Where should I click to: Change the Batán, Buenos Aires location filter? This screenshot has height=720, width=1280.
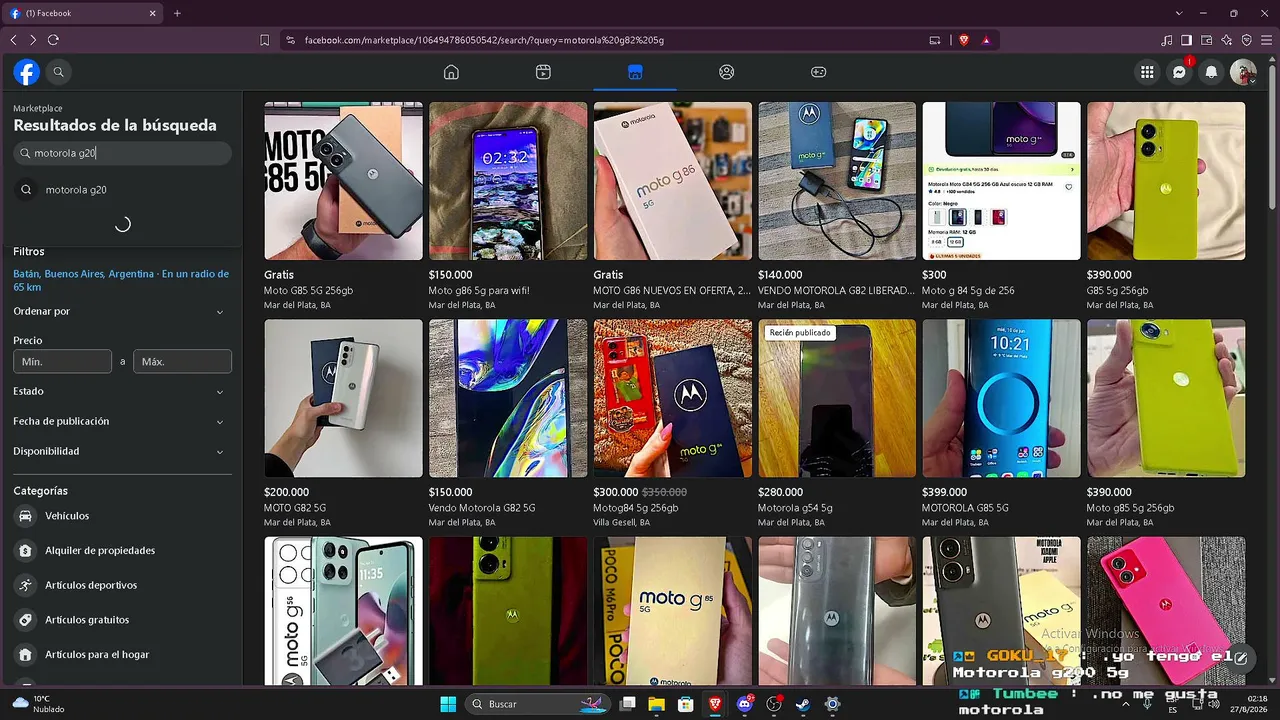point(121,280)
